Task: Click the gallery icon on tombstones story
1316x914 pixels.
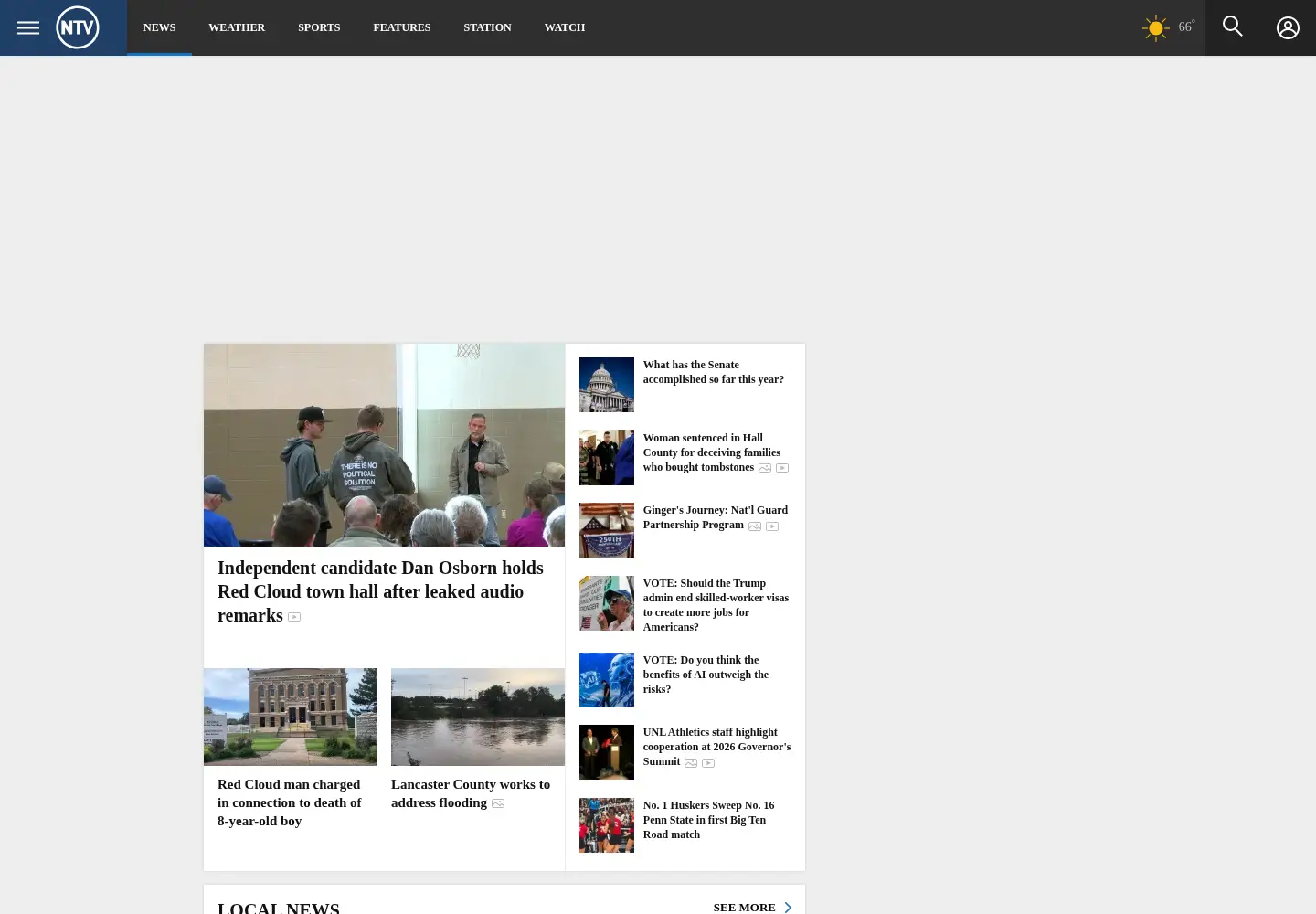Action: [x=765, y=468]
